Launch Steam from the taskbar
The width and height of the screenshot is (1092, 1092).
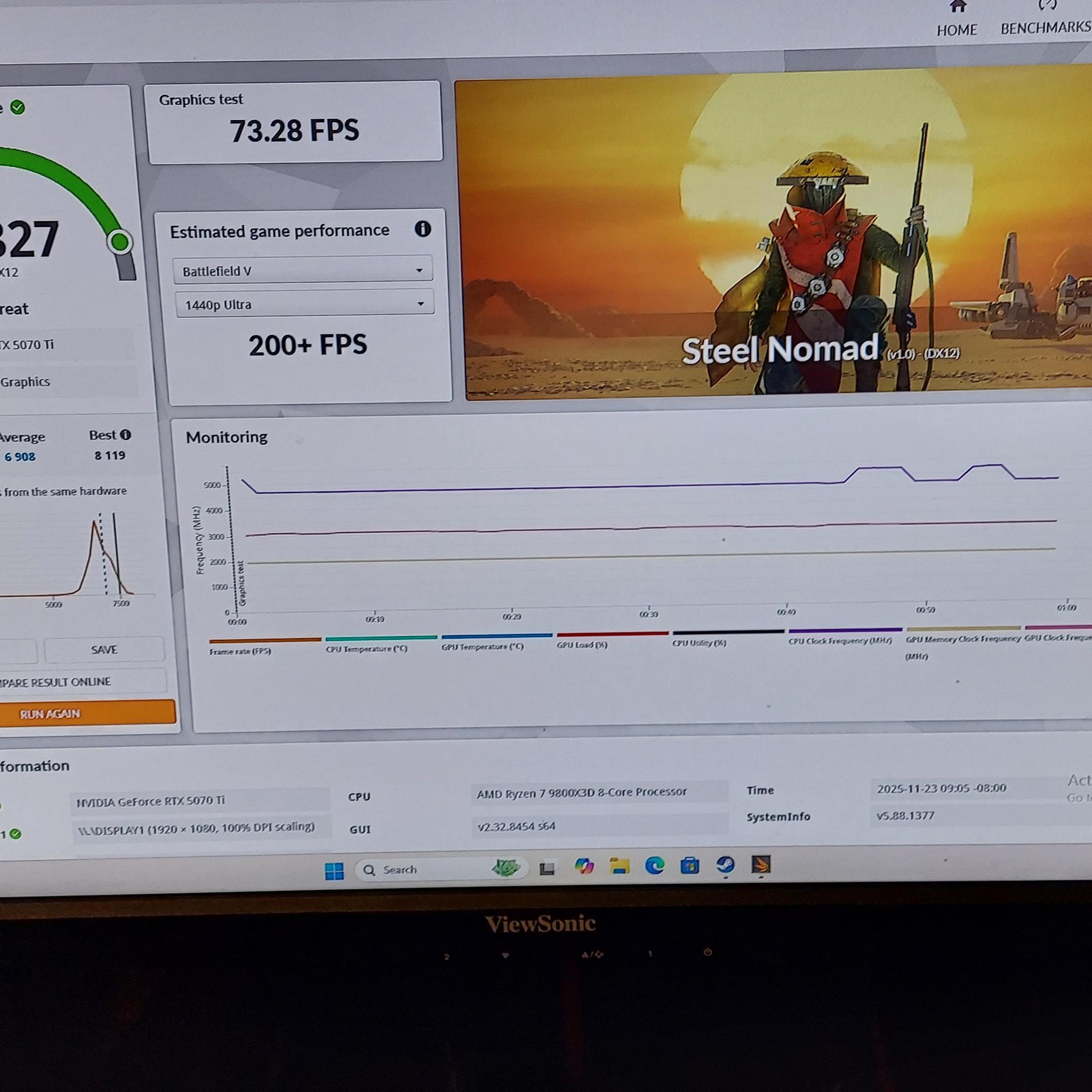[x=725, y=865]
